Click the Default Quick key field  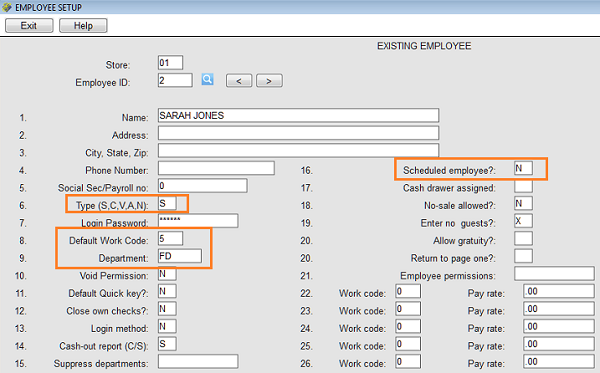click(x=167, y=291)
